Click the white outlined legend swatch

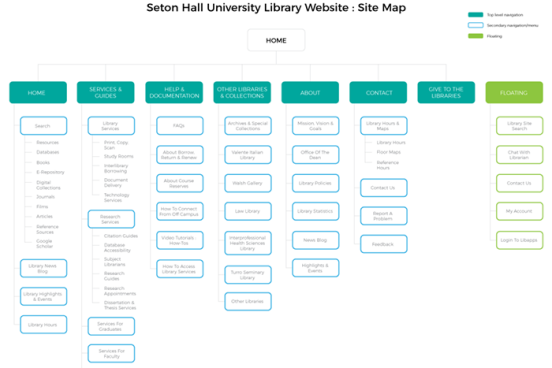click(476, 25)
